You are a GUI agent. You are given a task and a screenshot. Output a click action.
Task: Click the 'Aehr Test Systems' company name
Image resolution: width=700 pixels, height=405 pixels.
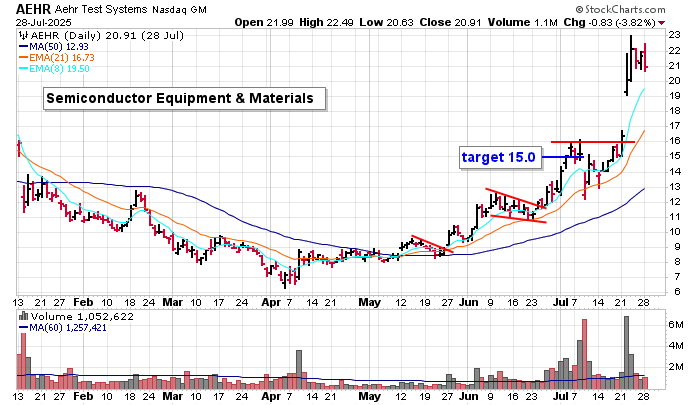point(101,9)
